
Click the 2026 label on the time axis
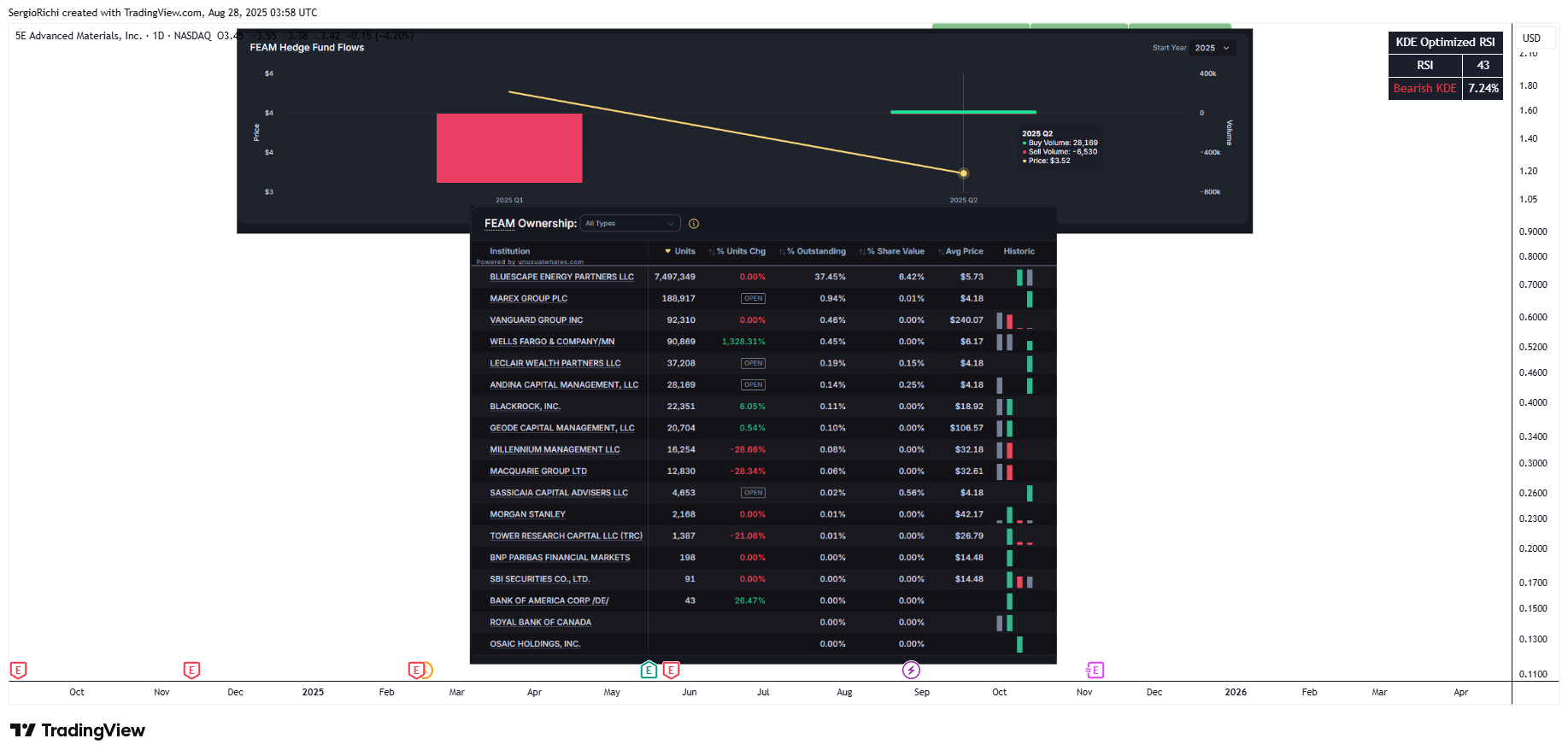coord(1236,692)
